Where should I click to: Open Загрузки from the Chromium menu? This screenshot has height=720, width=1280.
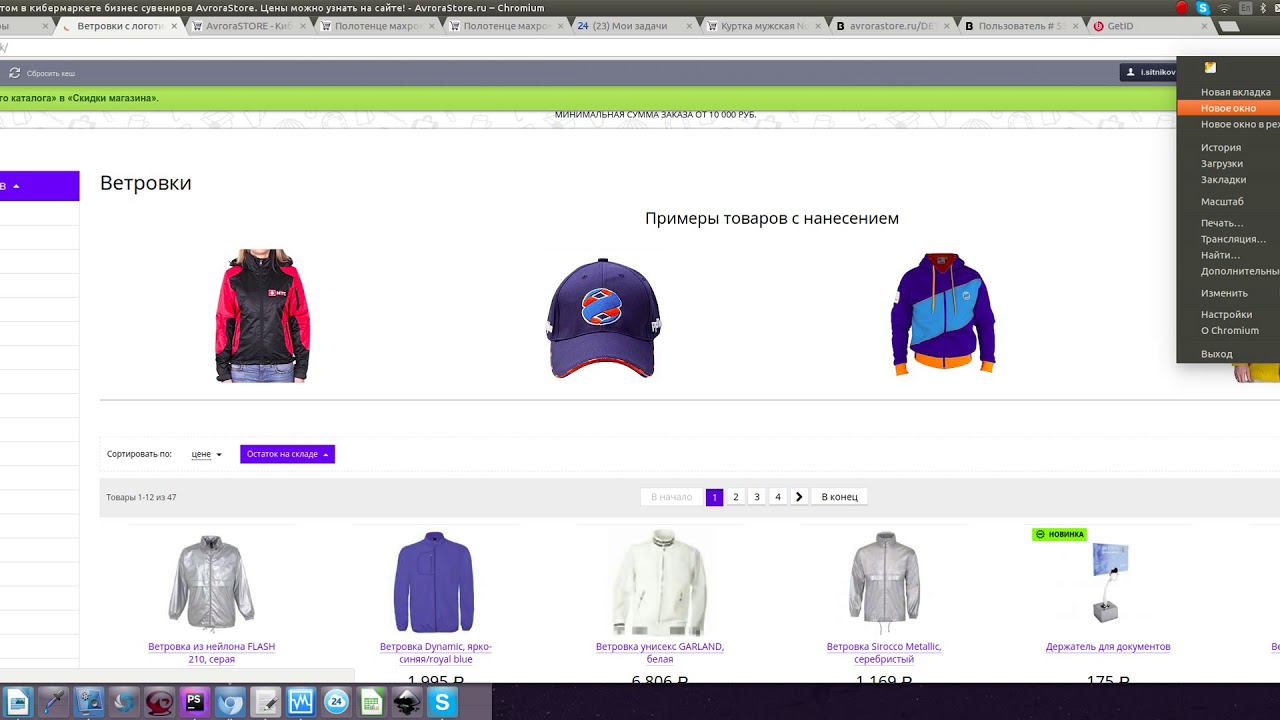coord(1222,163)
